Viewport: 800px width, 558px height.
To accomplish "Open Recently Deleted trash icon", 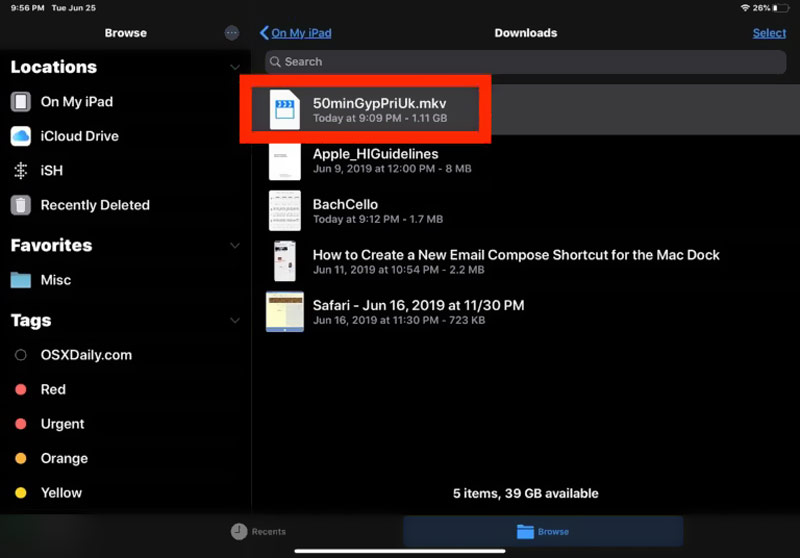I will click(20, 205).
